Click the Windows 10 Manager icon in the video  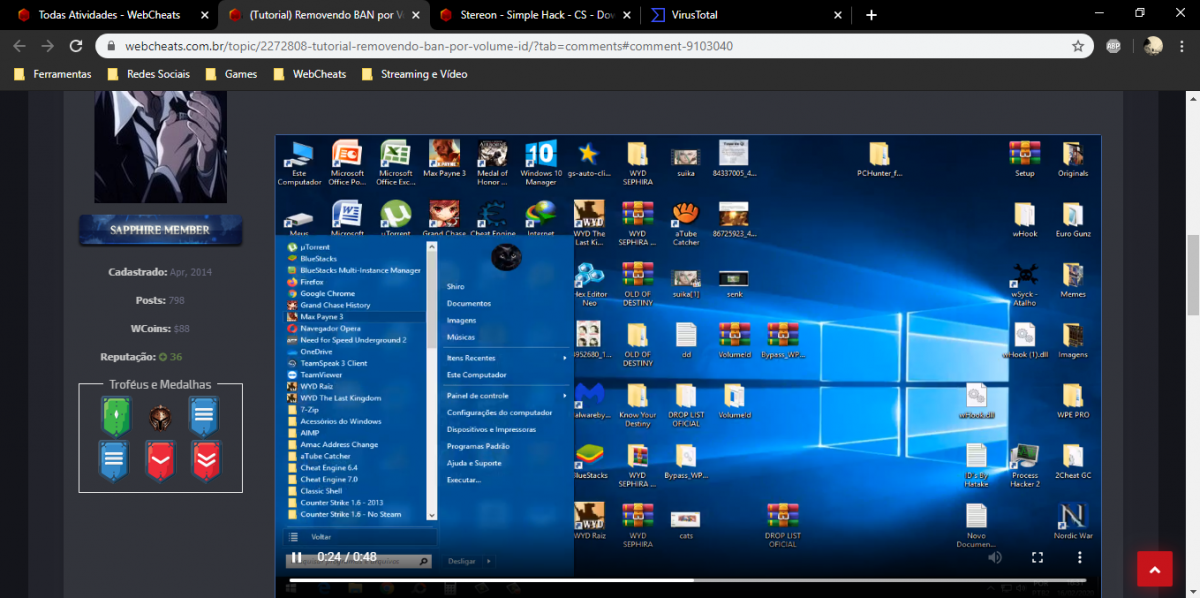pyautogui.click(x=540, y=163)
